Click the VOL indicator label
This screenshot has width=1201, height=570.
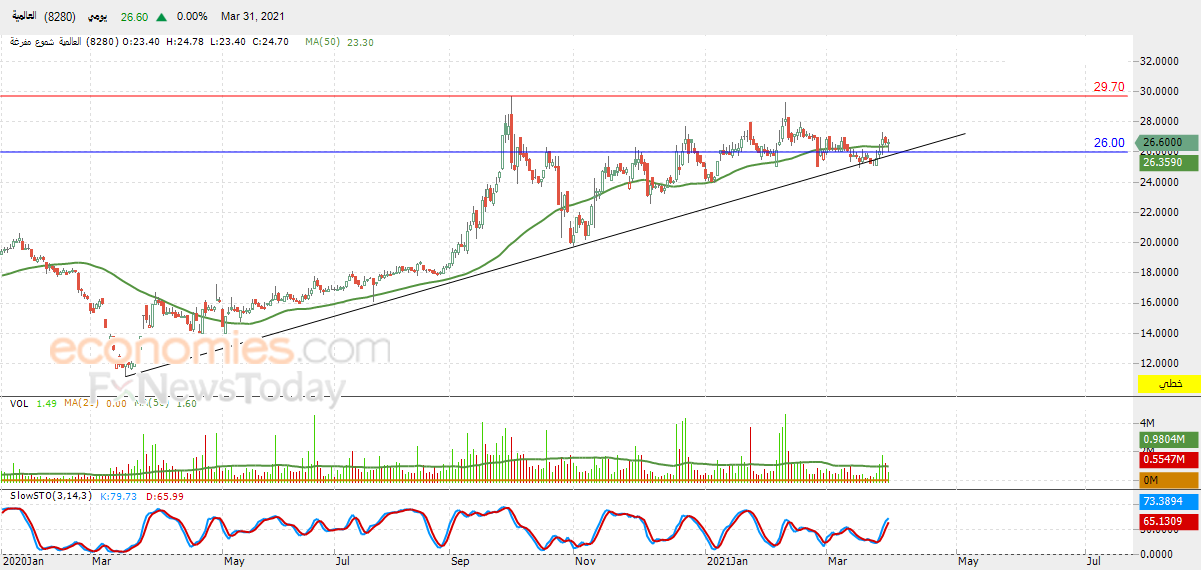pyautogui.click(x=18, y=403)
